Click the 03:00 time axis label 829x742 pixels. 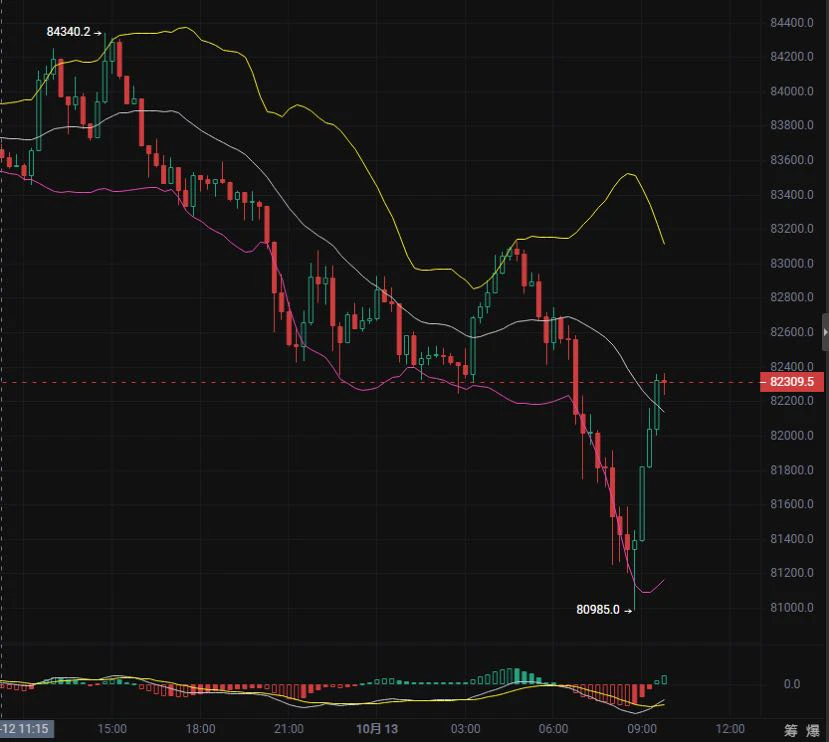465,729
